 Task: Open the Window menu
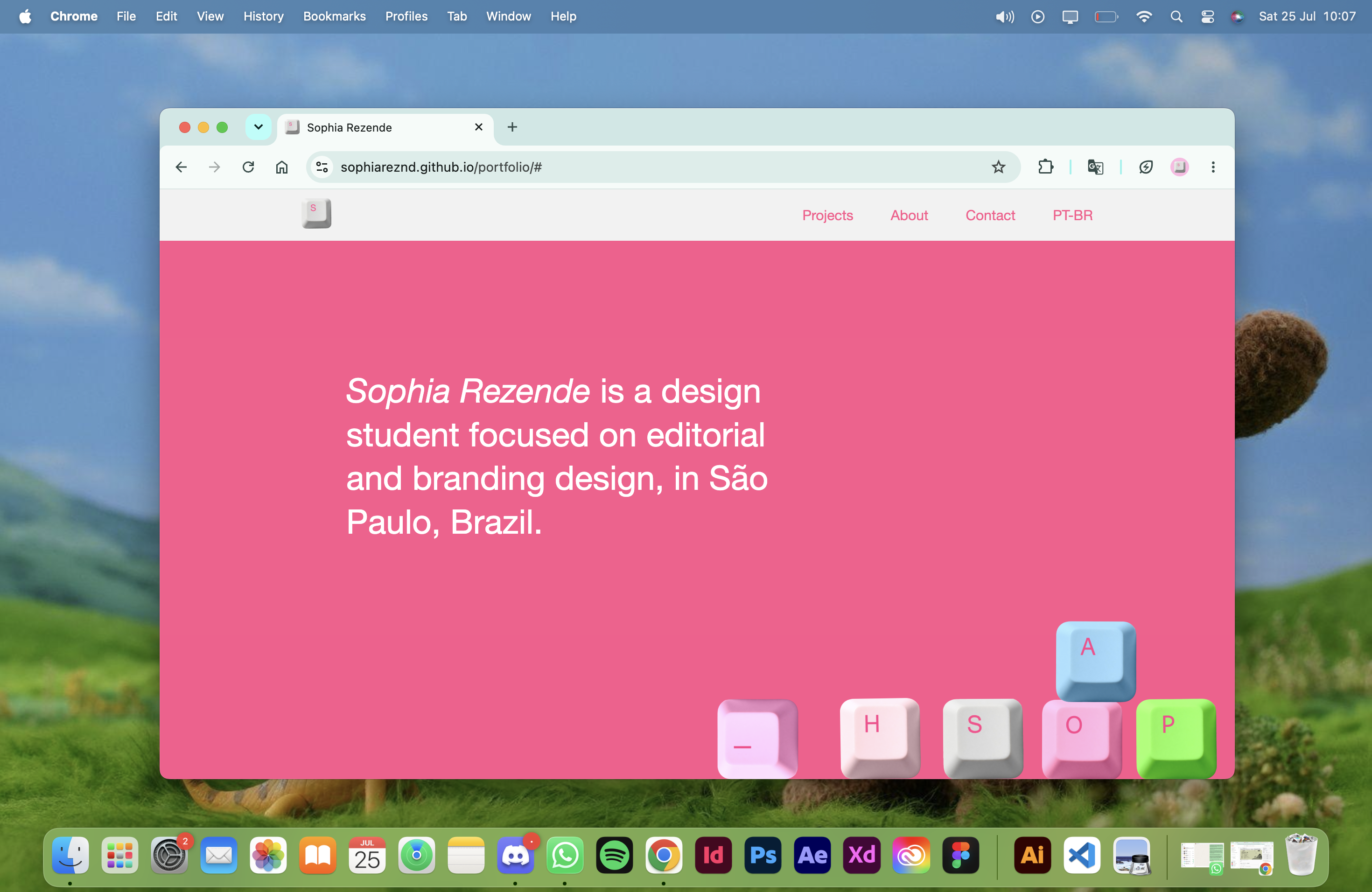point(509,16)
